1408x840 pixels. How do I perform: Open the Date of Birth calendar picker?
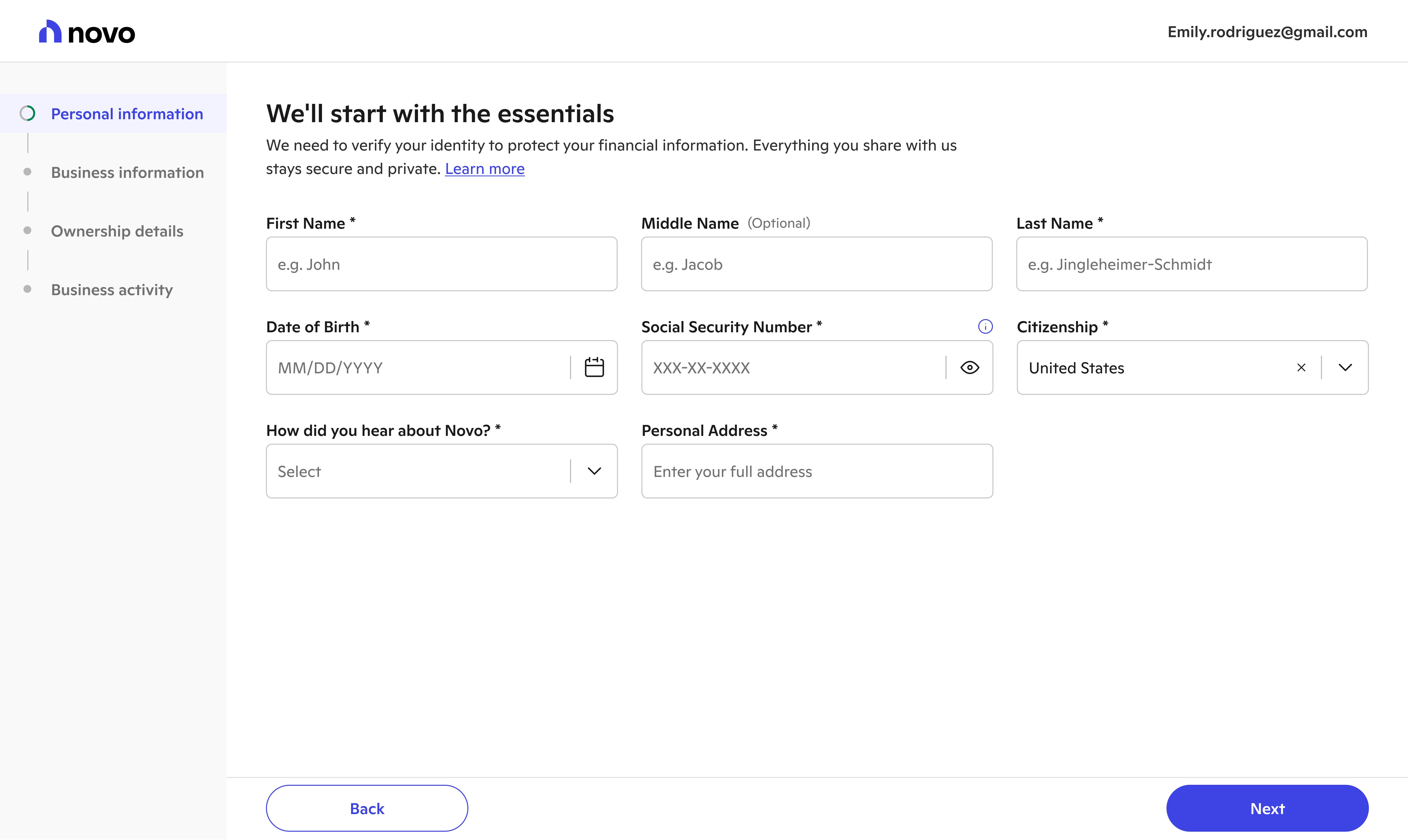point(594,367)
